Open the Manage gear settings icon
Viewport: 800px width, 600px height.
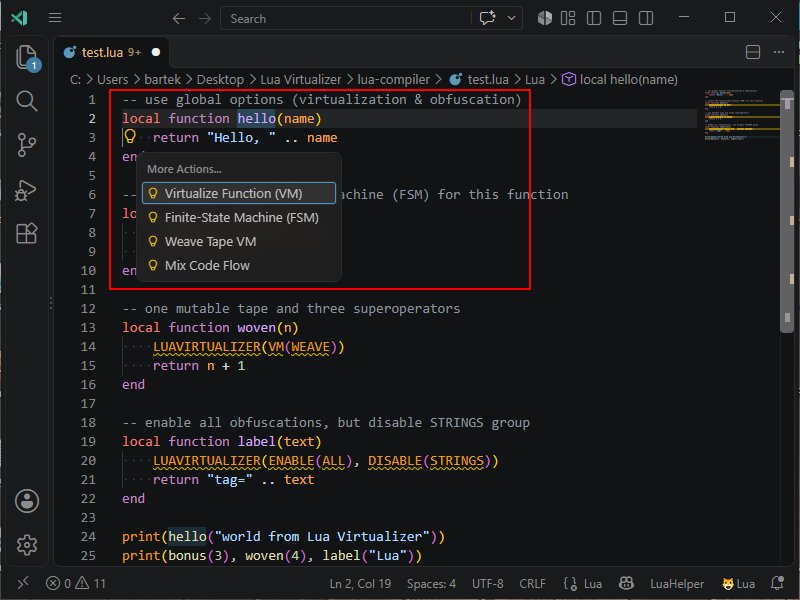(27, 545)
